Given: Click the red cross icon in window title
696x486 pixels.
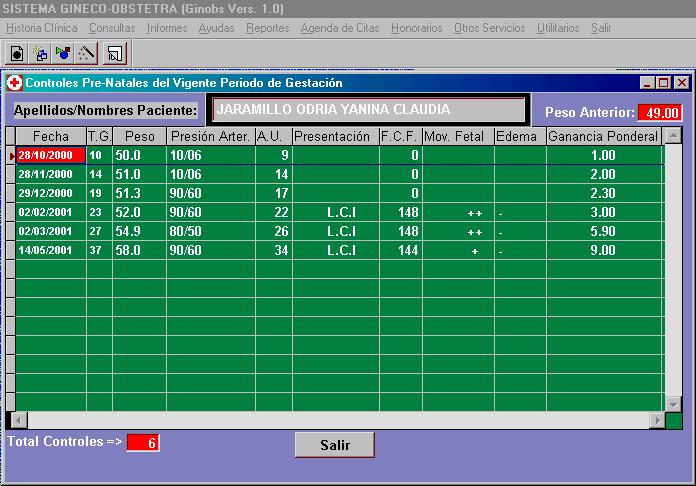Looking at the screenshot, I should [14, 83].
